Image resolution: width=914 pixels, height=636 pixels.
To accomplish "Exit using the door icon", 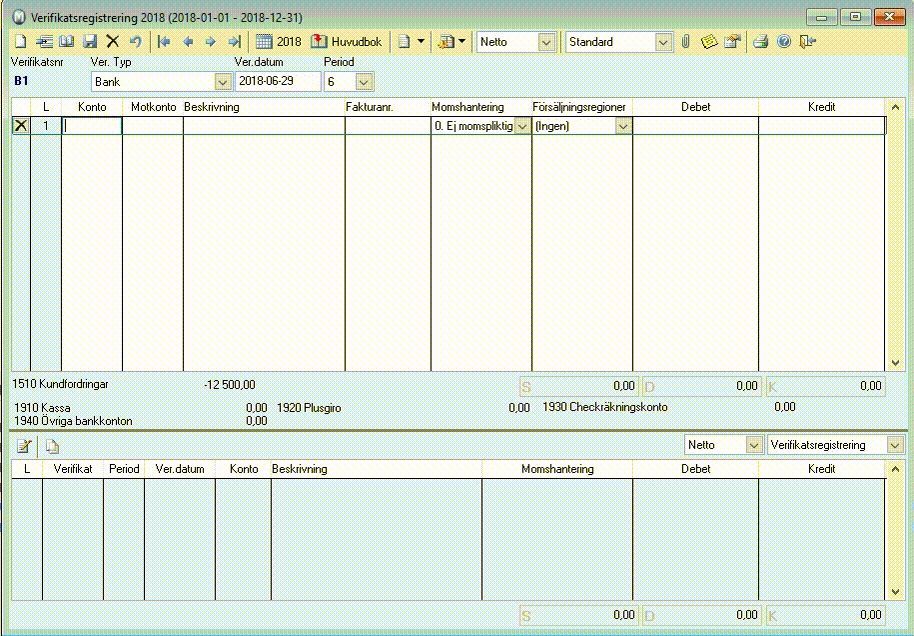I will [807, 41].
